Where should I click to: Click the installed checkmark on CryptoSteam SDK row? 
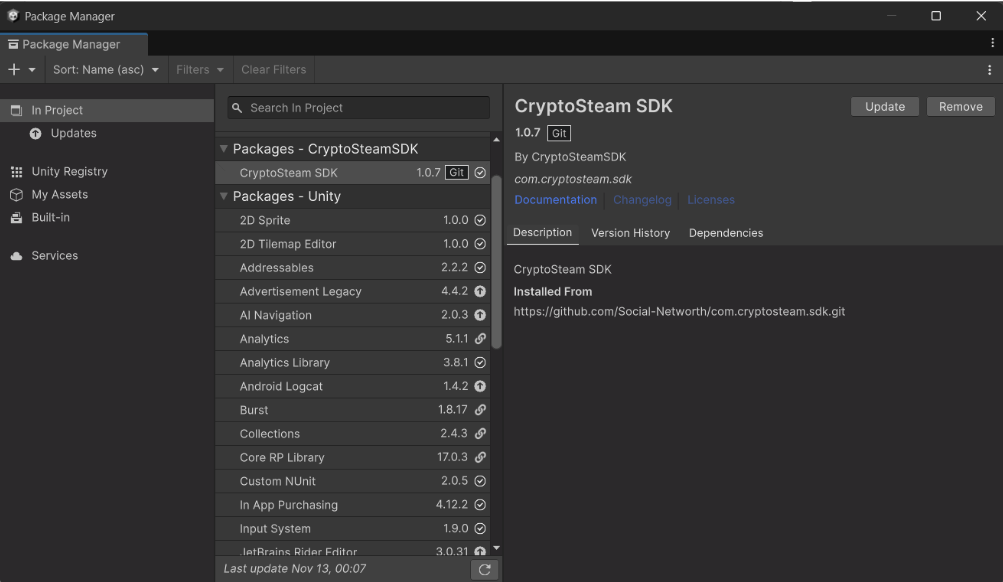click(x=480, y=173)
